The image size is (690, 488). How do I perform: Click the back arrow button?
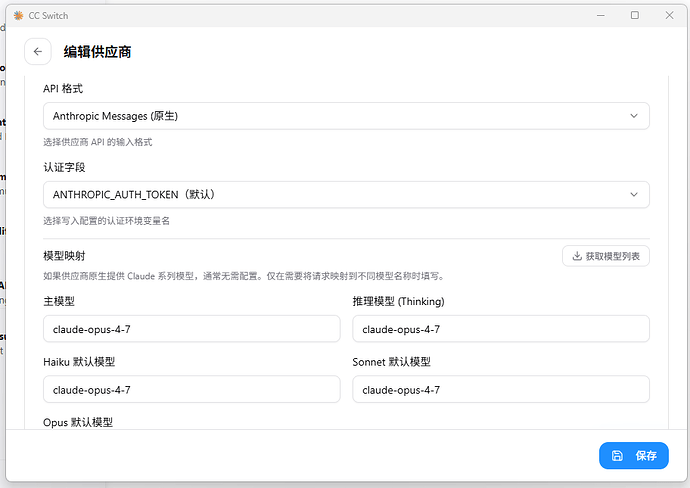[x=38, y=51]
